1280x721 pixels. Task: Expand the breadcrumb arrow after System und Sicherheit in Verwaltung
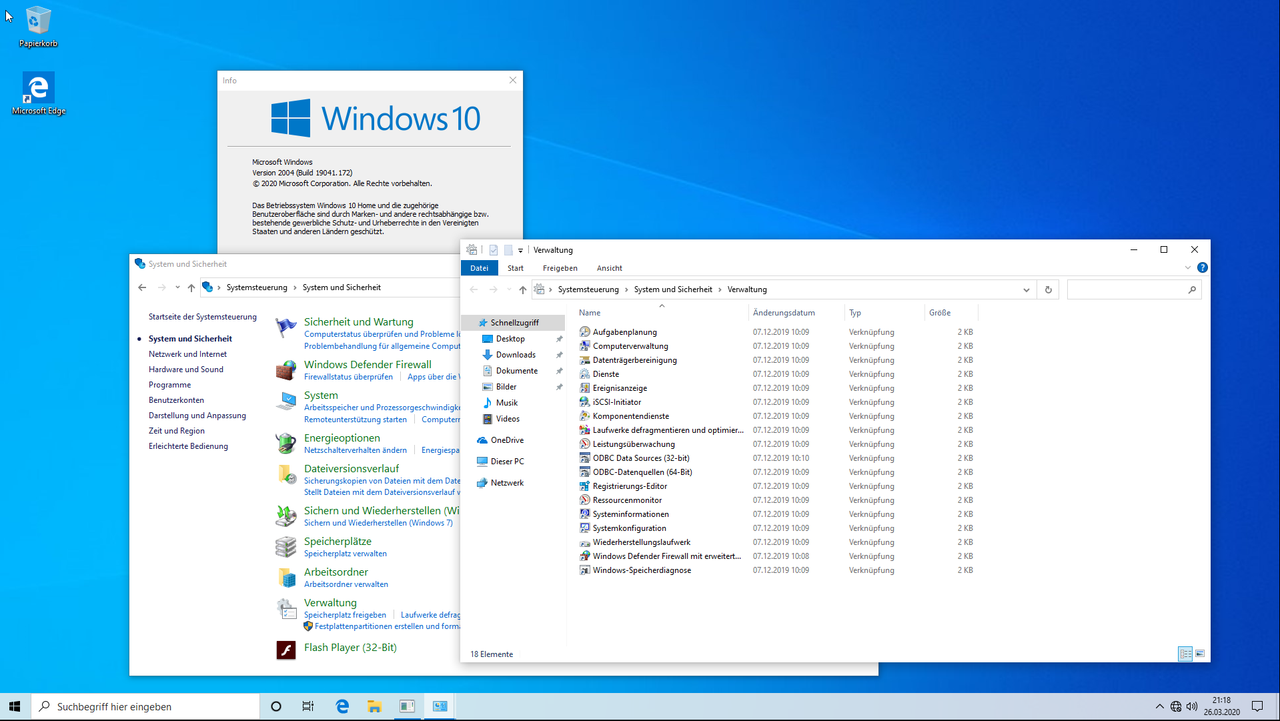pos(720,290)
